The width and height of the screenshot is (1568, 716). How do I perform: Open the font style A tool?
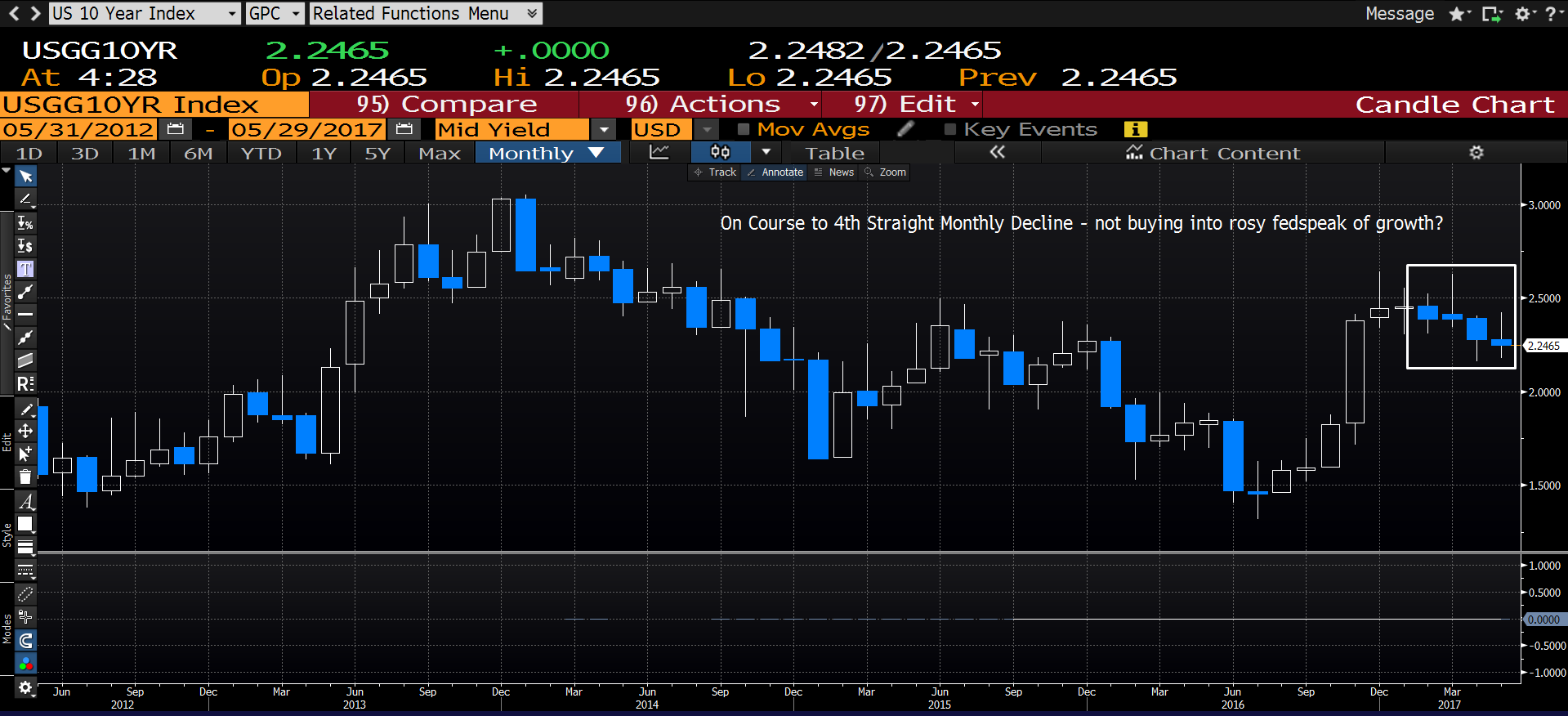coord(25,501)
